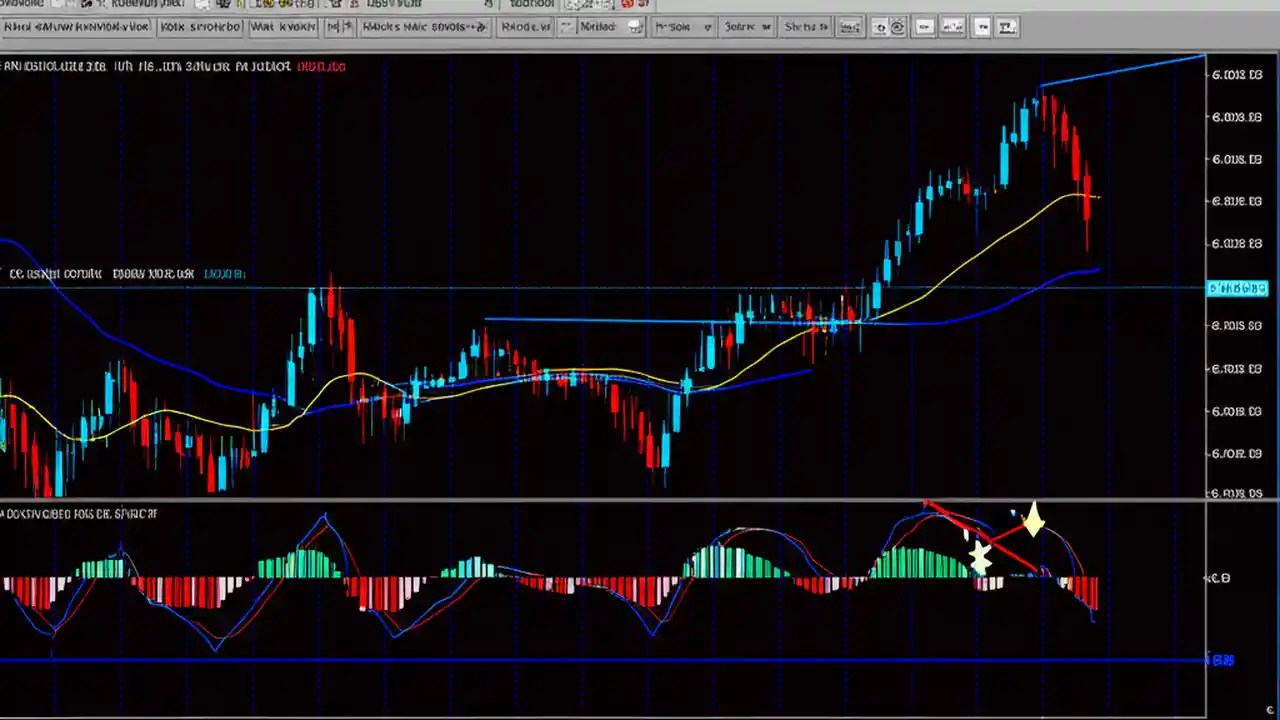Select the zoom-in magnifier icon
Image resolution: width=1280 pixels, height=720 pixels.
click(x=881, y=27)
